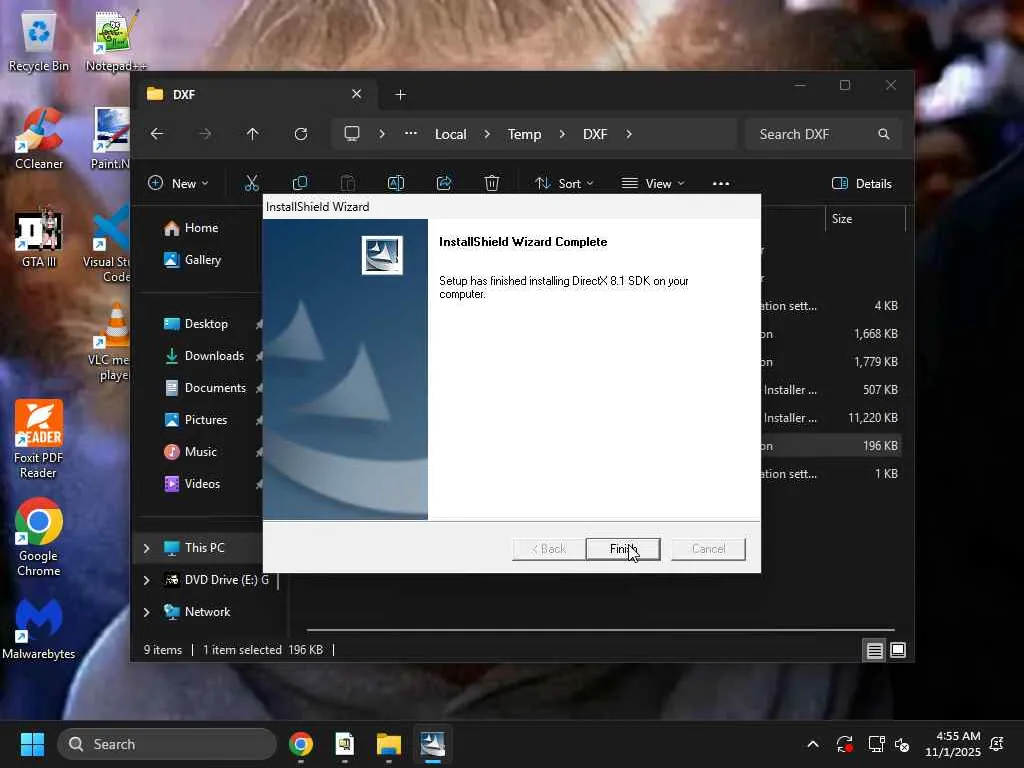Select the DXF tab
Image resolution: width=1024 pixels, height=768 pixels.
[255, 94]
